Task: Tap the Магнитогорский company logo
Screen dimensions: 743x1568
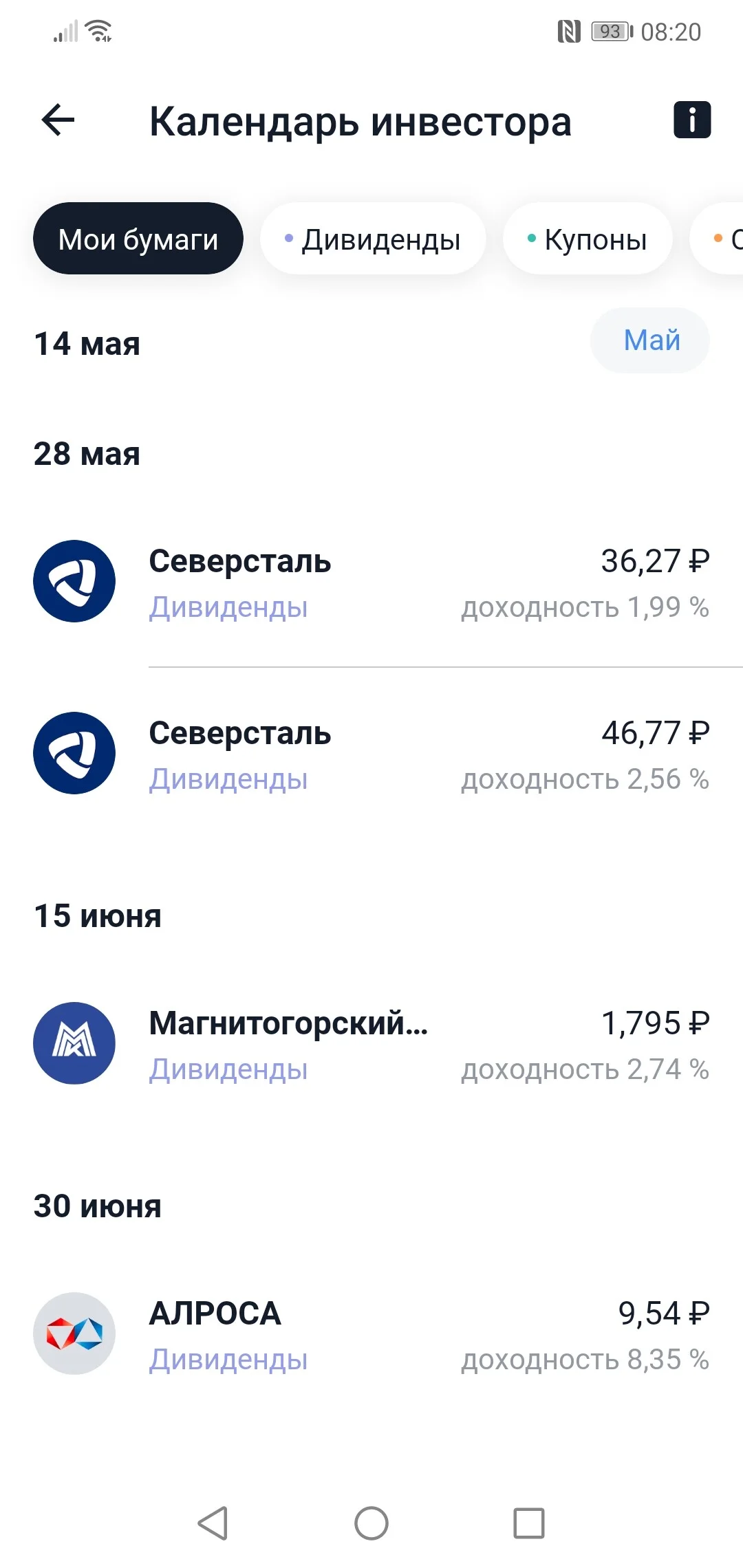Action: 74,1043
